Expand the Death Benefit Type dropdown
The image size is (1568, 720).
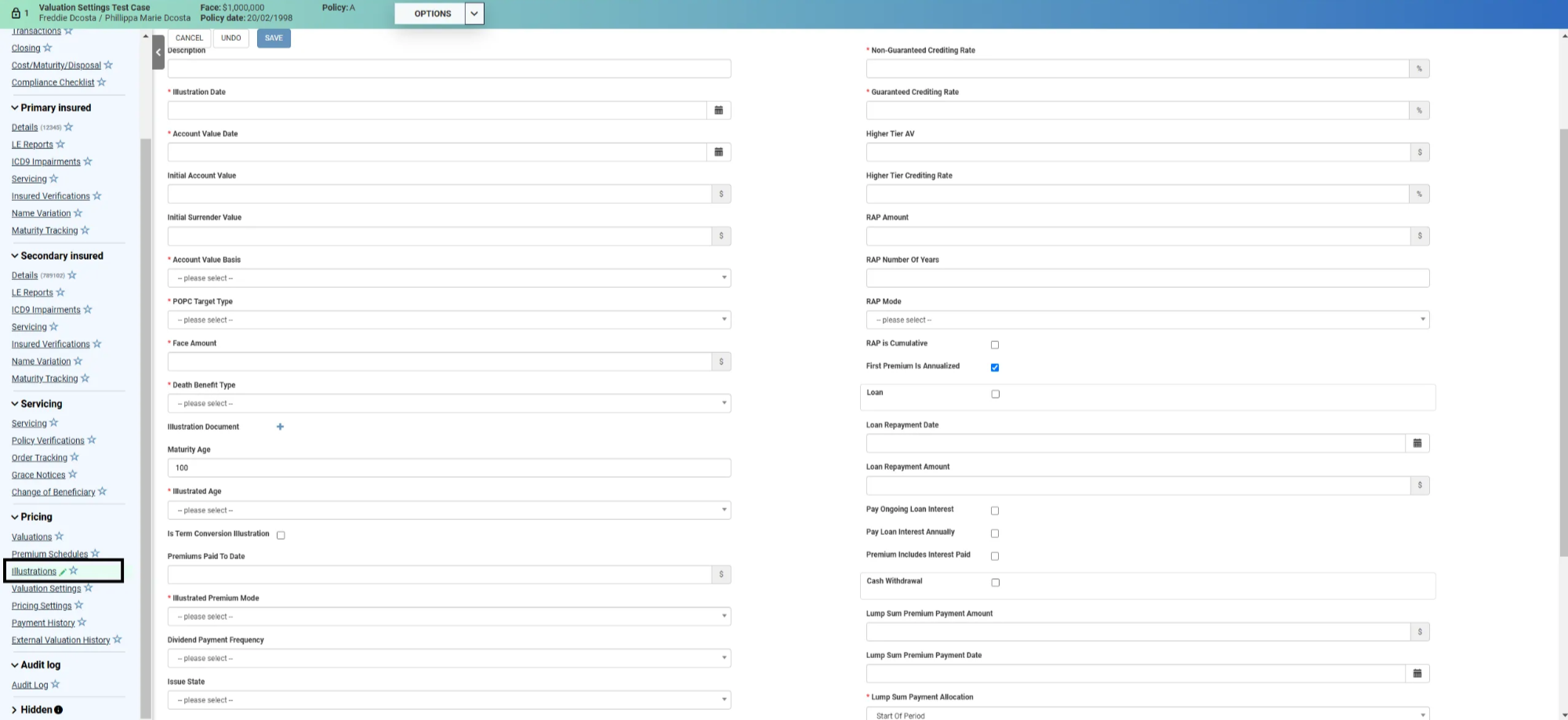[x=448, y=404]
